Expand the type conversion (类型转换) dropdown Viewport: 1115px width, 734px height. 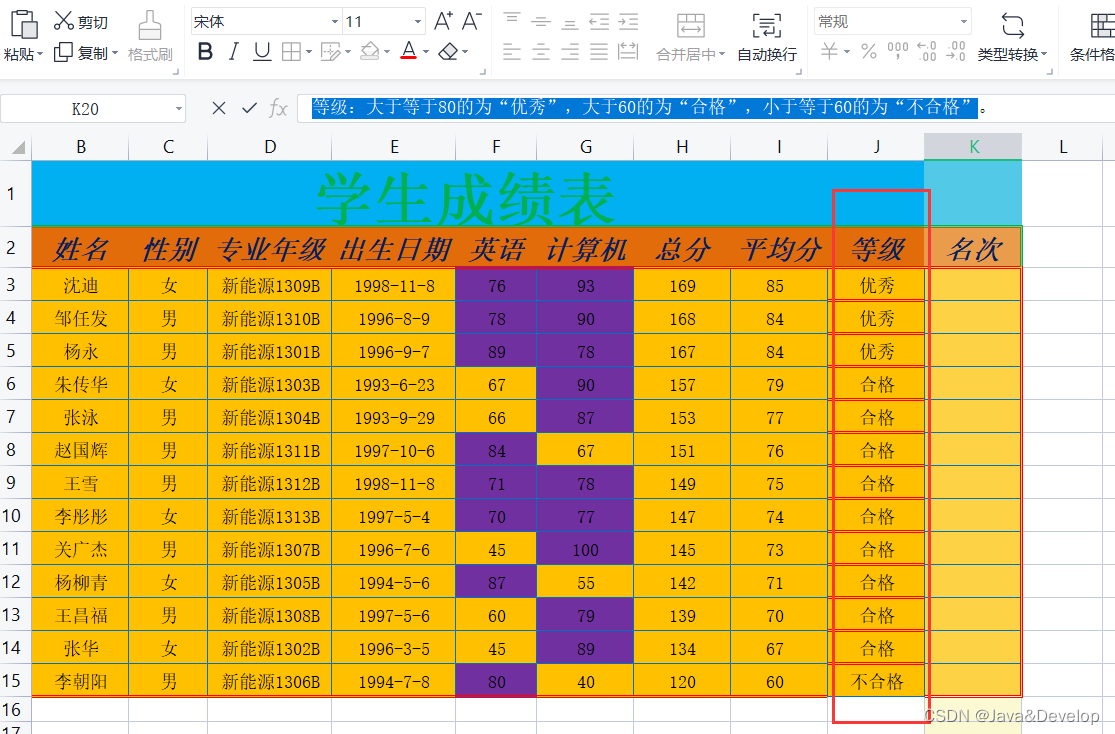coord(1044,54)
